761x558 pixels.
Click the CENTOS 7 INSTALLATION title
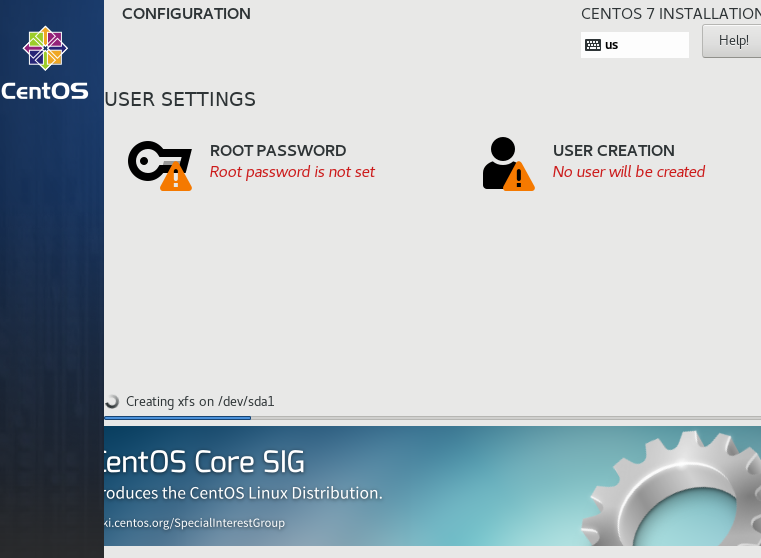671,14
